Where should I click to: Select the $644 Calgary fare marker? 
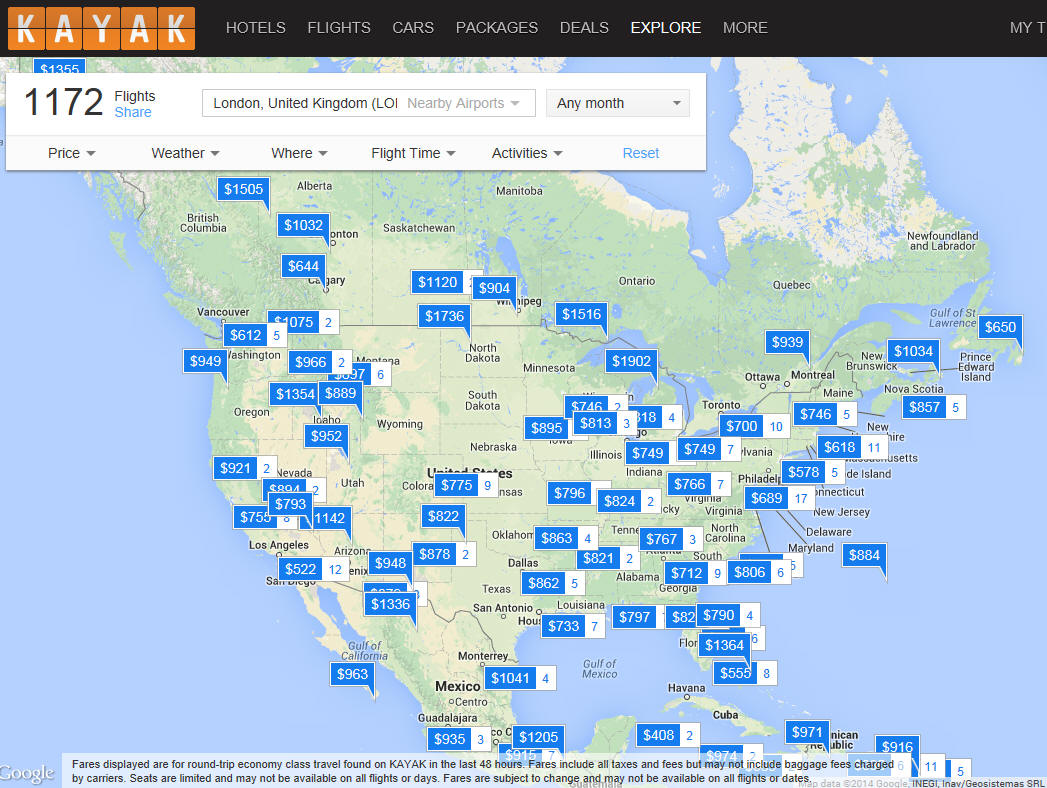303,266
